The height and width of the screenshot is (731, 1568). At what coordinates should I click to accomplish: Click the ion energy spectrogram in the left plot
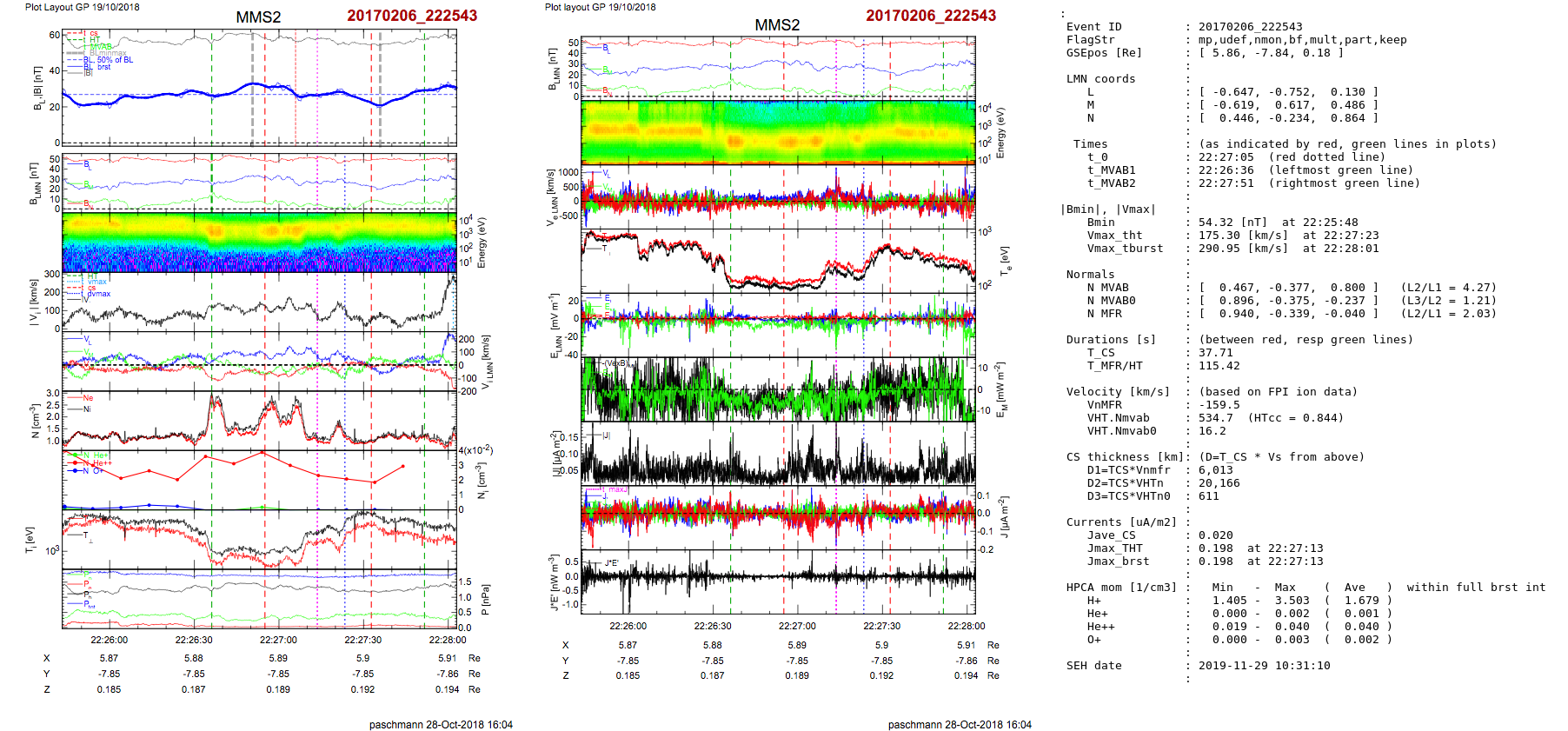click(x=259, y=242)
